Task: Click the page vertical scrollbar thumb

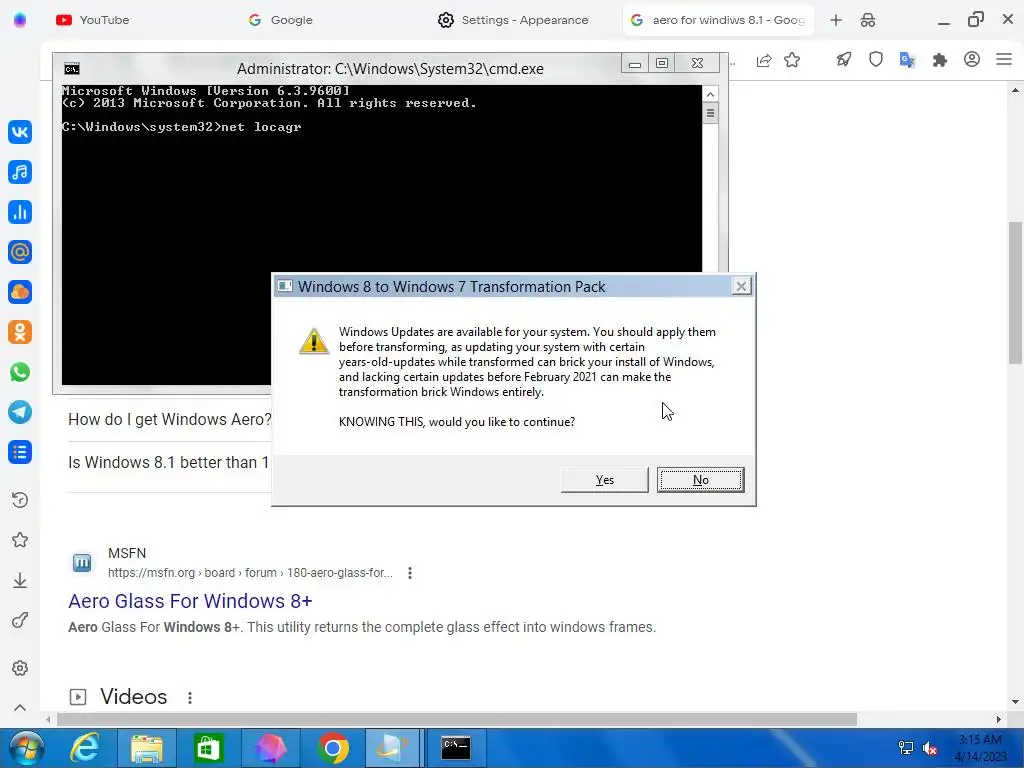Action: point(1015,293)
